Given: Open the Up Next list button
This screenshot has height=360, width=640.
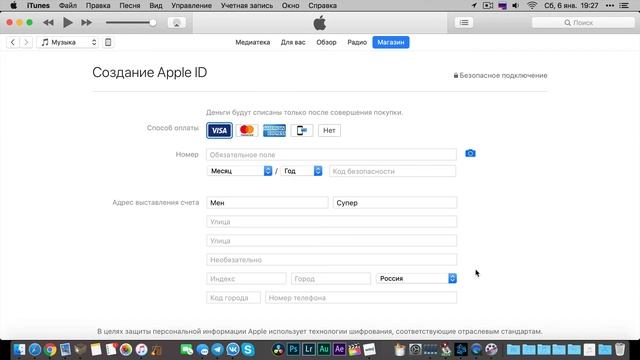Looking at the screenshot, I should point(464,22).
